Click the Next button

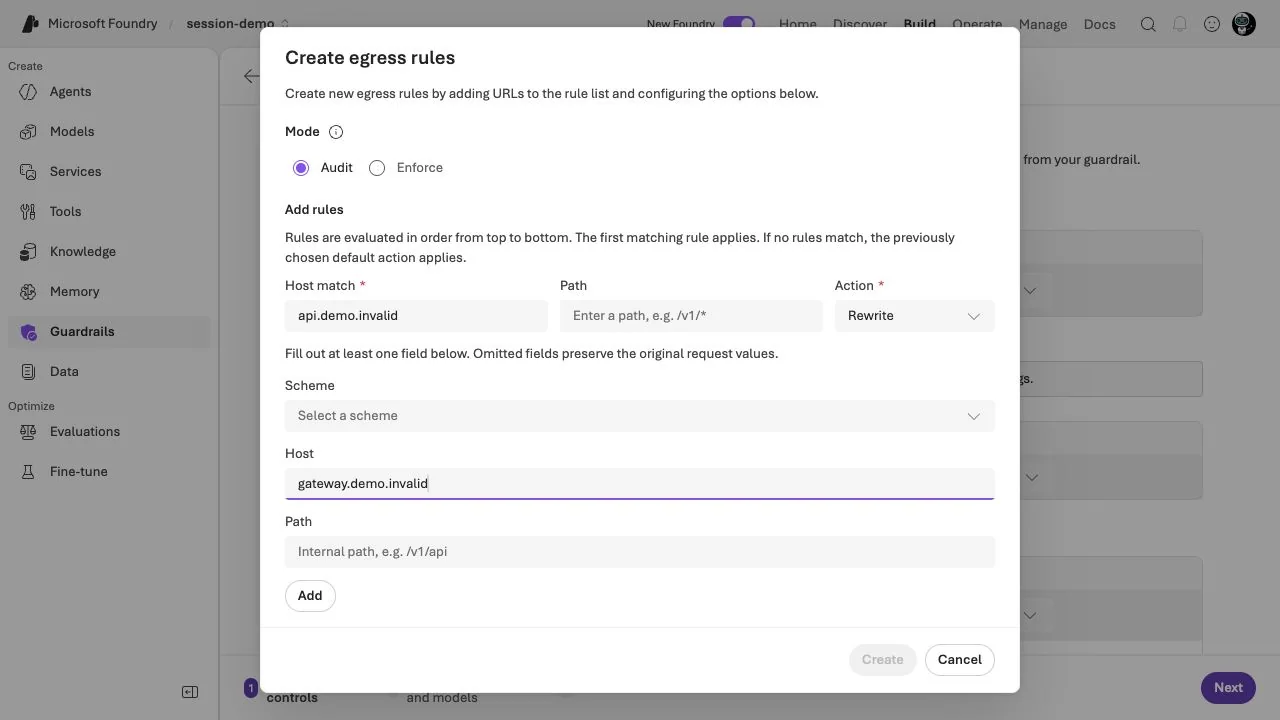click(x=1228, y=688)
